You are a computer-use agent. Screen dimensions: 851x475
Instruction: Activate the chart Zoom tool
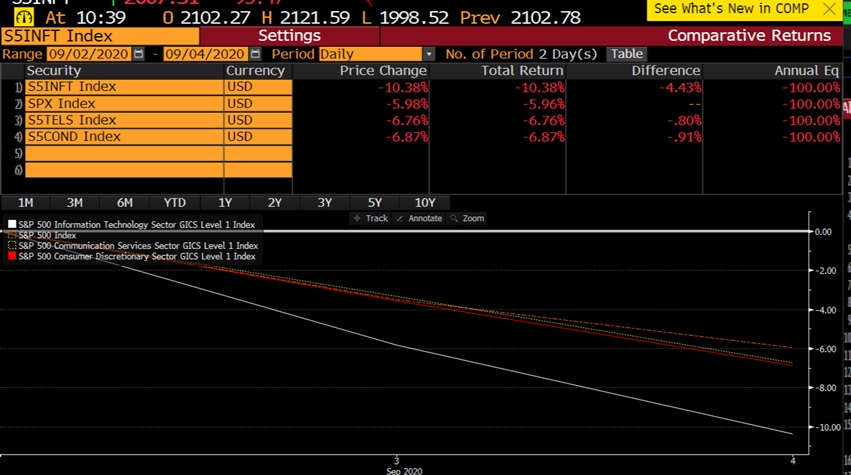click(x=467, y=218)
